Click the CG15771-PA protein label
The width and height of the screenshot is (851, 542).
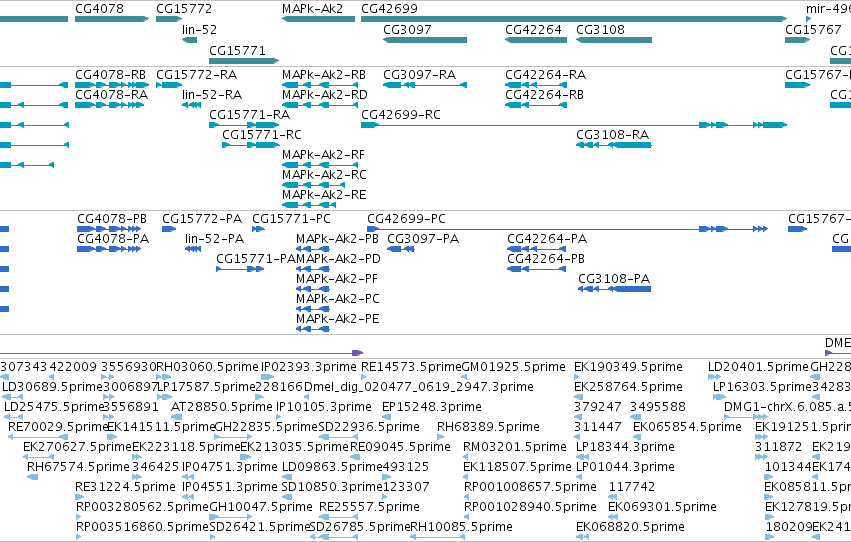[x=256, y=259]
